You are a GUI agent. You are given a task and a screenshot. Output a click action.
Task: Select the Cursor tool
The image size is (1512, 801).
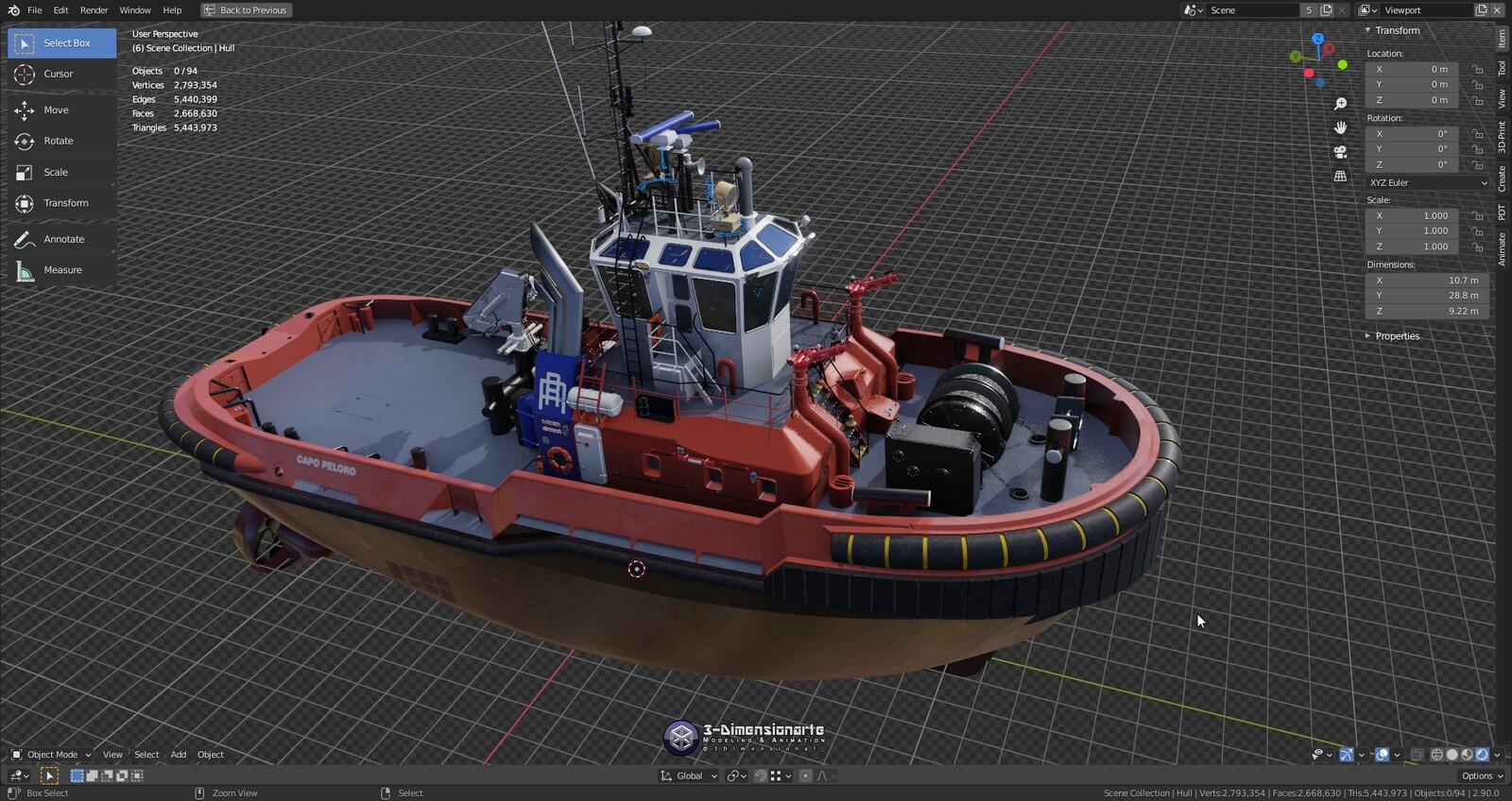pyautogui.click(x=62, y=74)
